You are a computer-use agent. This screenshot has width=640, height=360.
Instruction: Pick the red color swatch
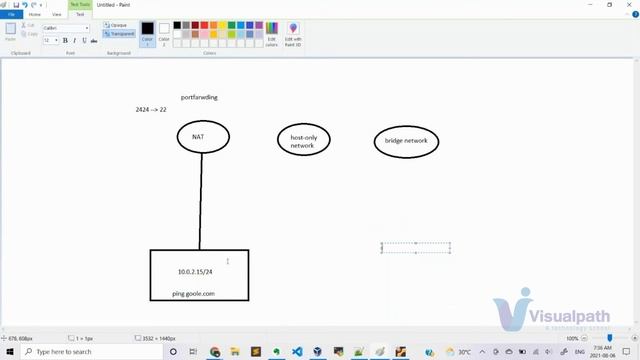pos(204,25)
